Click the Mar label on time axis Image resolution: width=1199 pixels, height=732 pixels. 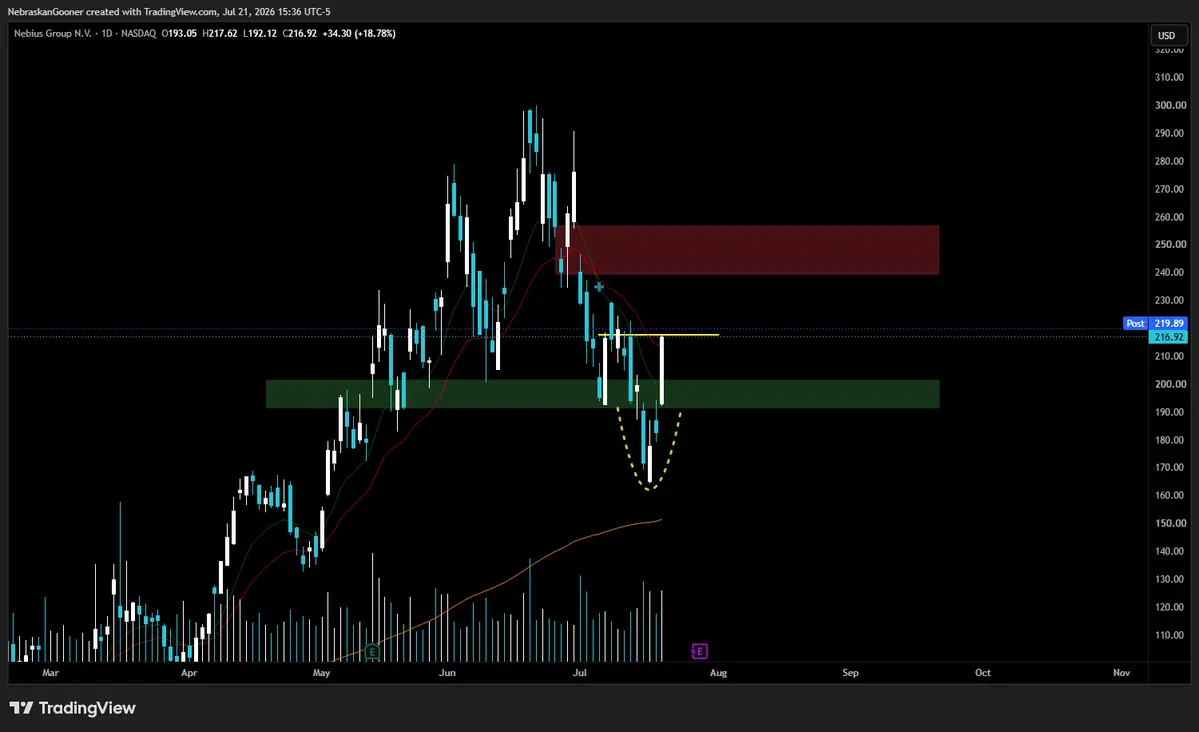click(x=50, y=673)
